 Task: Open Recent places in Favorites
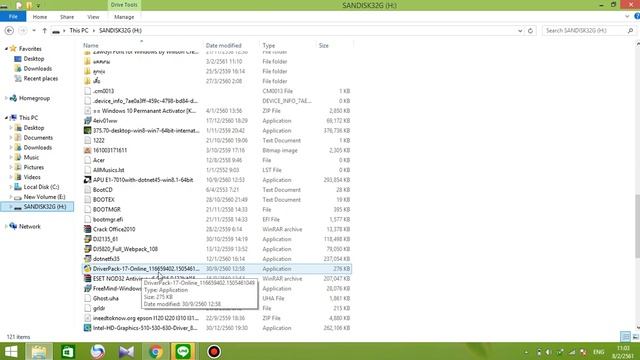point(40,78)
